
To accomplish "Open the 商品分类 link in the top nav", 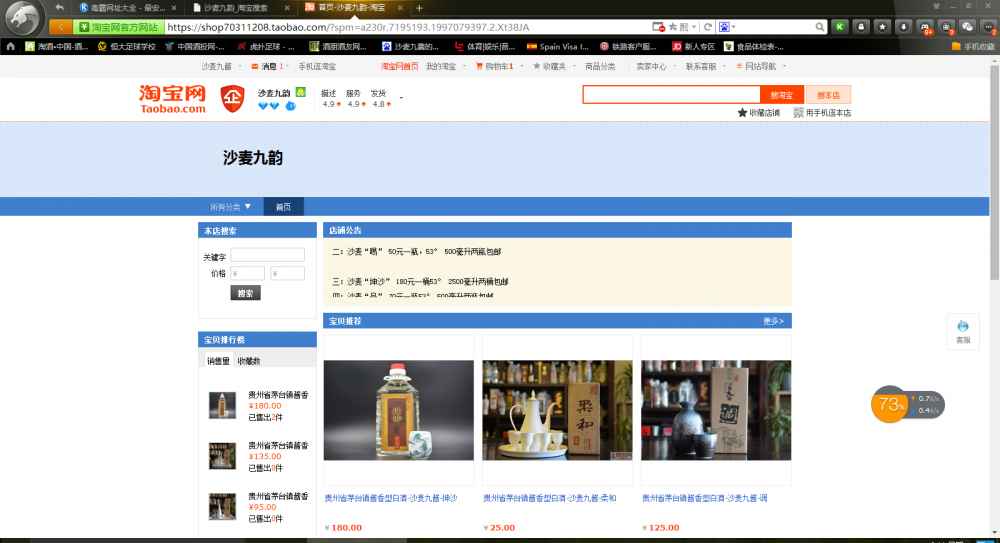I will (600, 66).
